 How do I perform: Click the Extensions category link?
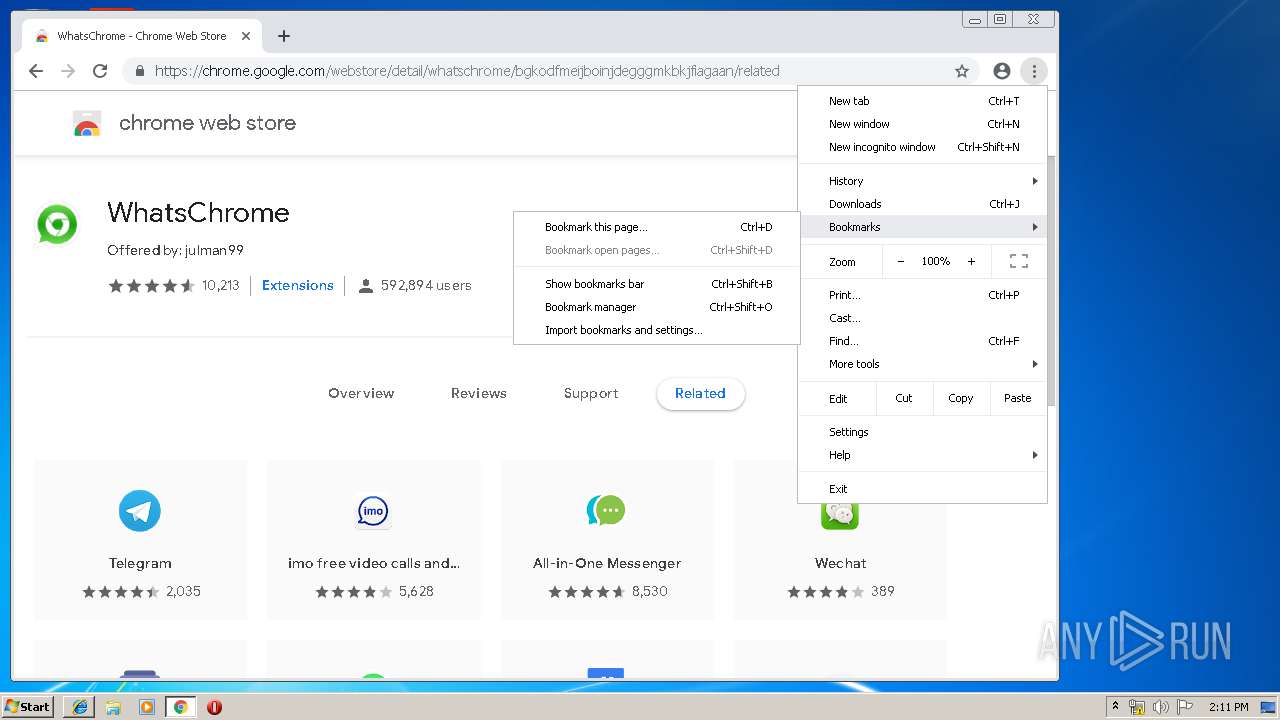pyautogui.click(x=298, y=286)
